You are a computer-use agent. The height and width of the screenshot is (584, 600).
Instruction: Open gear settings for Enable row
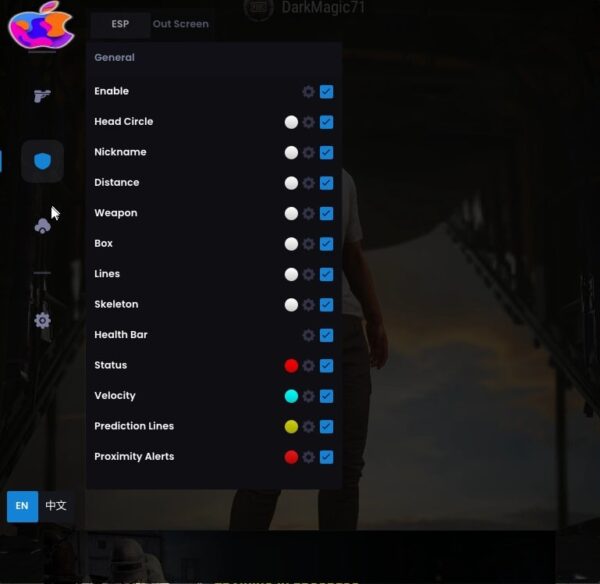coord(309,92)
